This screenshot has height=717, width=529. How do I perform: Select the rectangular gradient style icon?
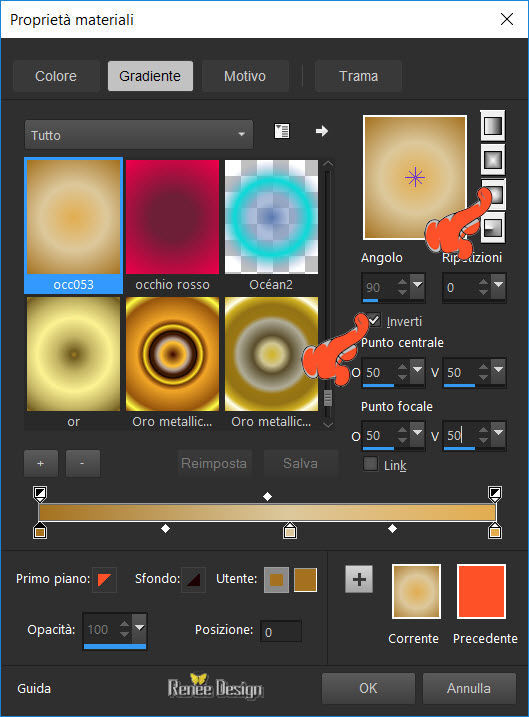coord(492,160)
